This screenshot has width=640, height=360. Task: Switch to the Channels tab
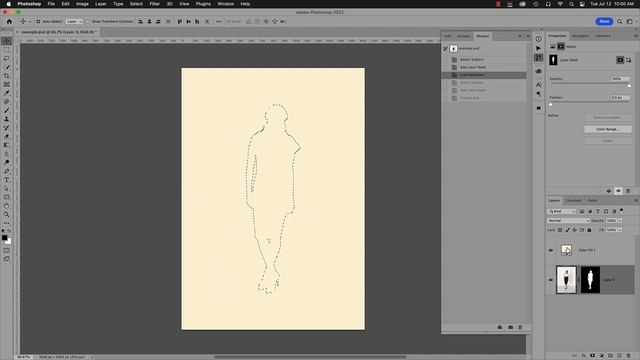coord(573,201)
